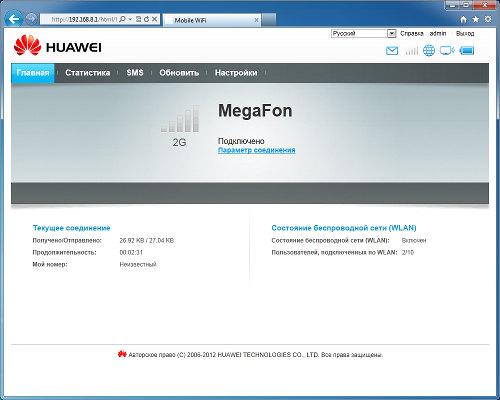Open the Параметр соединения link
Viewport: 500px width, 400px height.
257,150
